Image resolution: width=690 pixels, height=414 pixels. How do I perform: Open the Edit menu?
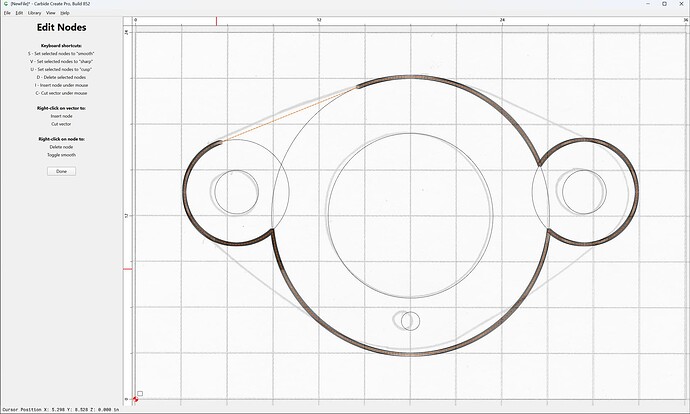point(19,13)
